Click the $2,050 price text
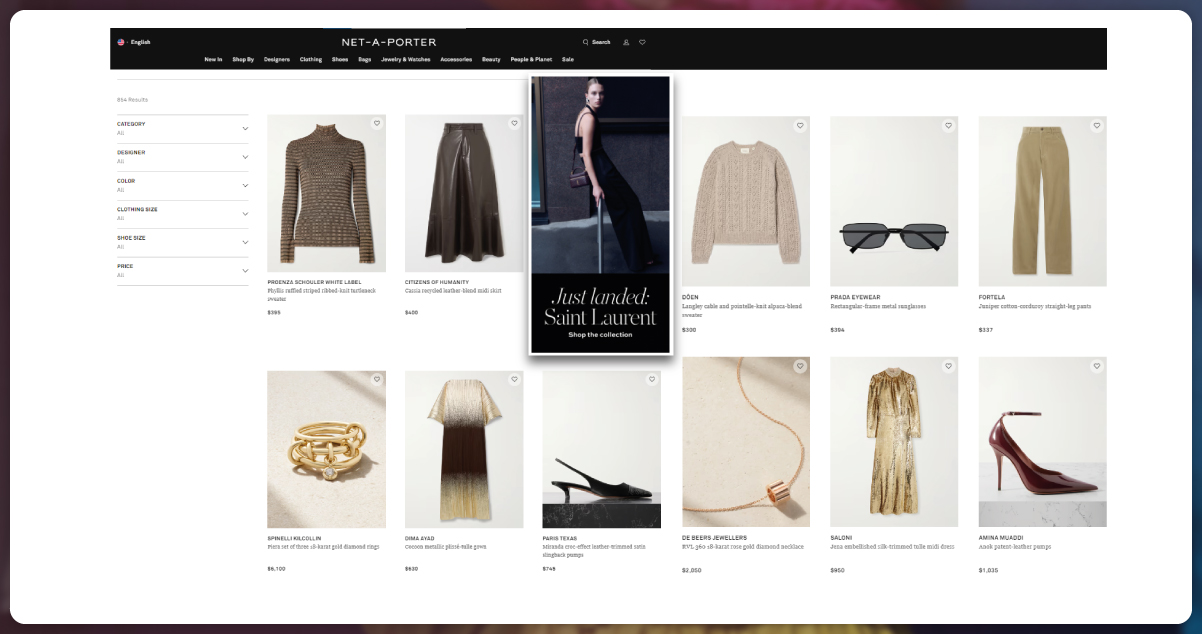 pos(692,570)
